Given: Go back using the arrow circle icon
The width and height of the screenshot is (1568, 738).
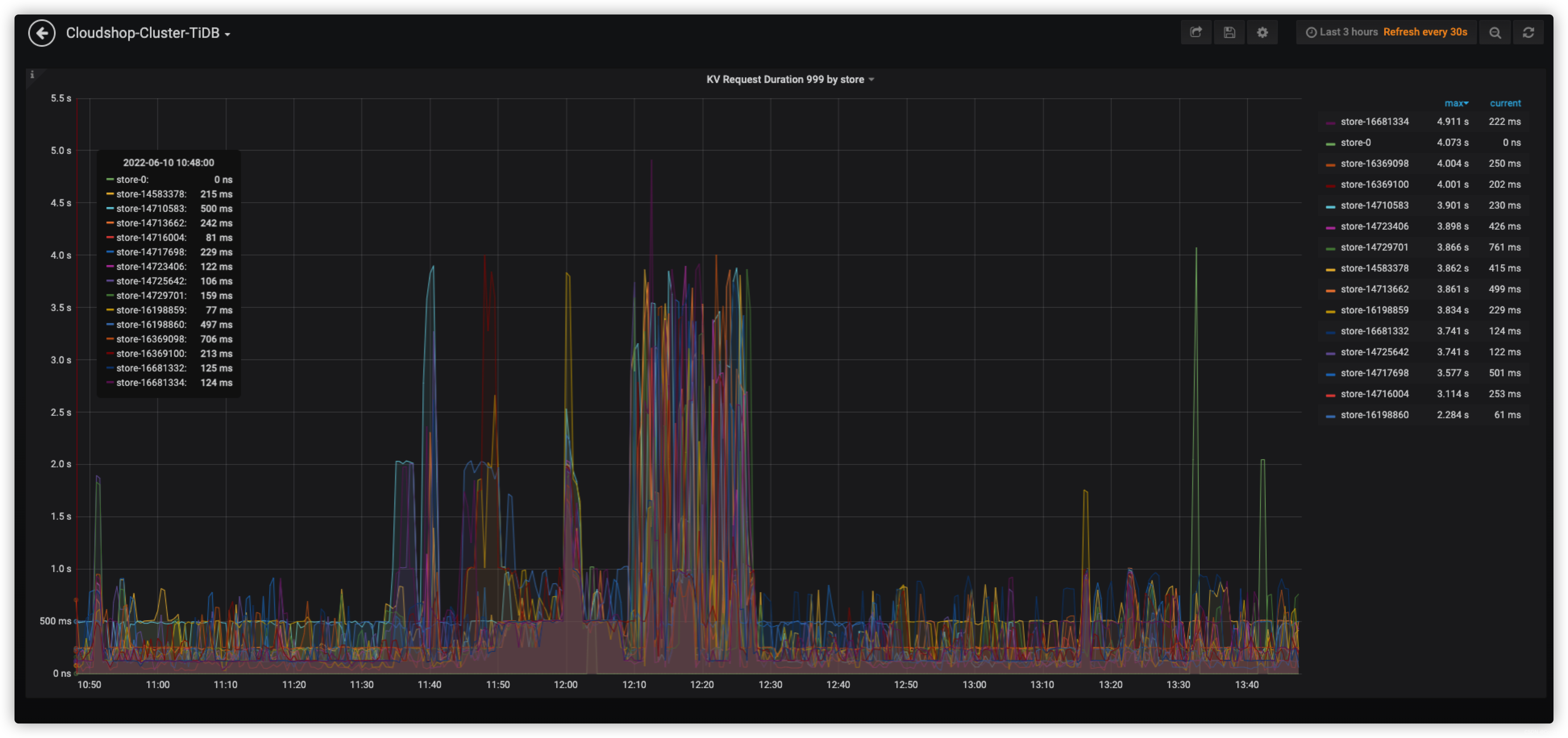Looking at the screenshot, I should coord(42,33).
